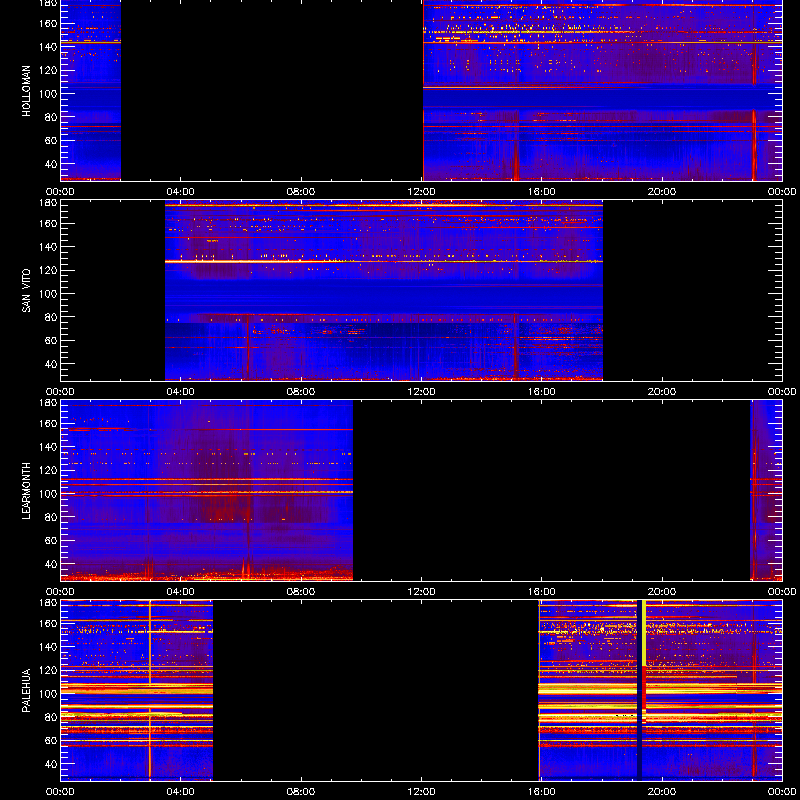Choose the 100 frequency label on Palehua axis

click(48, 694)
